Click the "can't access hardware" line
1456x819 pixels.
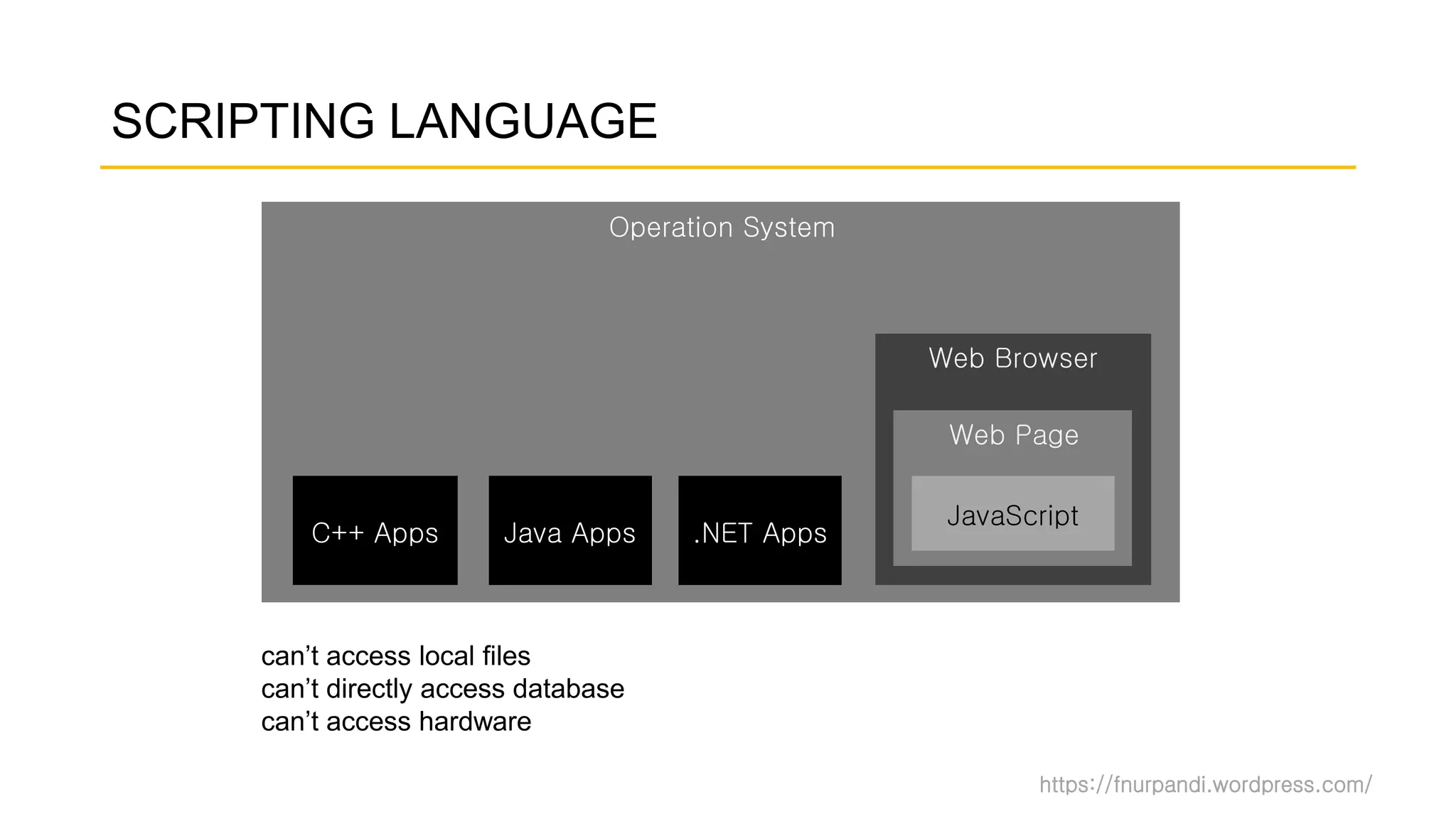click(396, 722)
